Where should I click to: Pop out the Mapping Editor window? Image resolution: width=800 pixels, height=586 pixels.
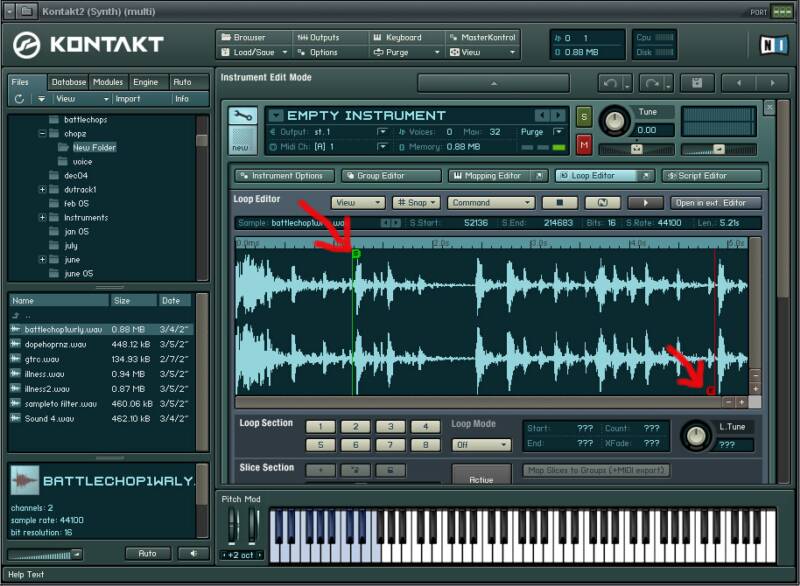tap(539, 175)
